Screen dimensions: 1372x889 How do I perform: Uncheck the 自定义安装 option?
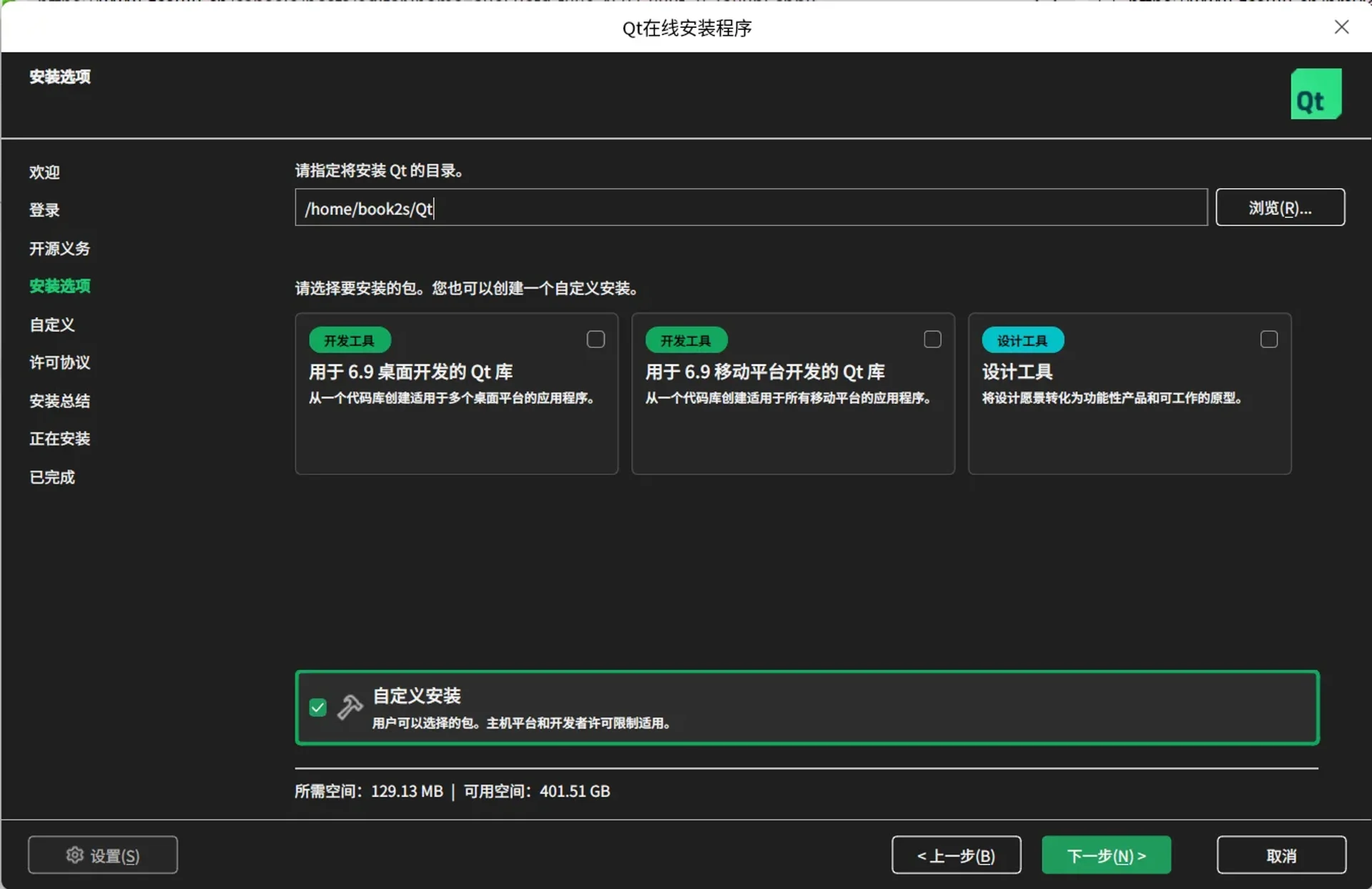[x=317, y=707]
